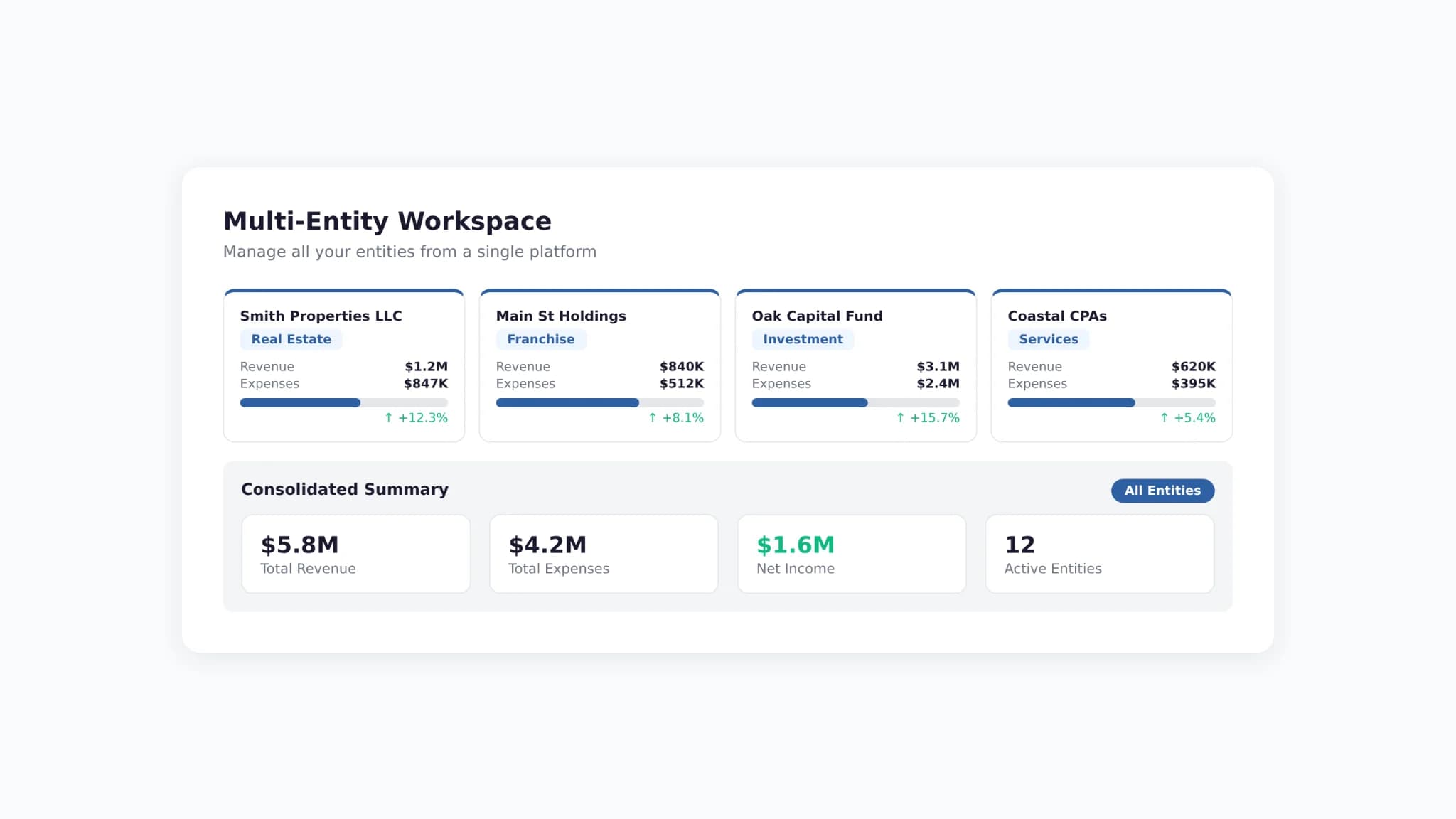Click the +8.1% growth indicator
This screenshot has width=1456, height=819.
[x=676, y=418]
